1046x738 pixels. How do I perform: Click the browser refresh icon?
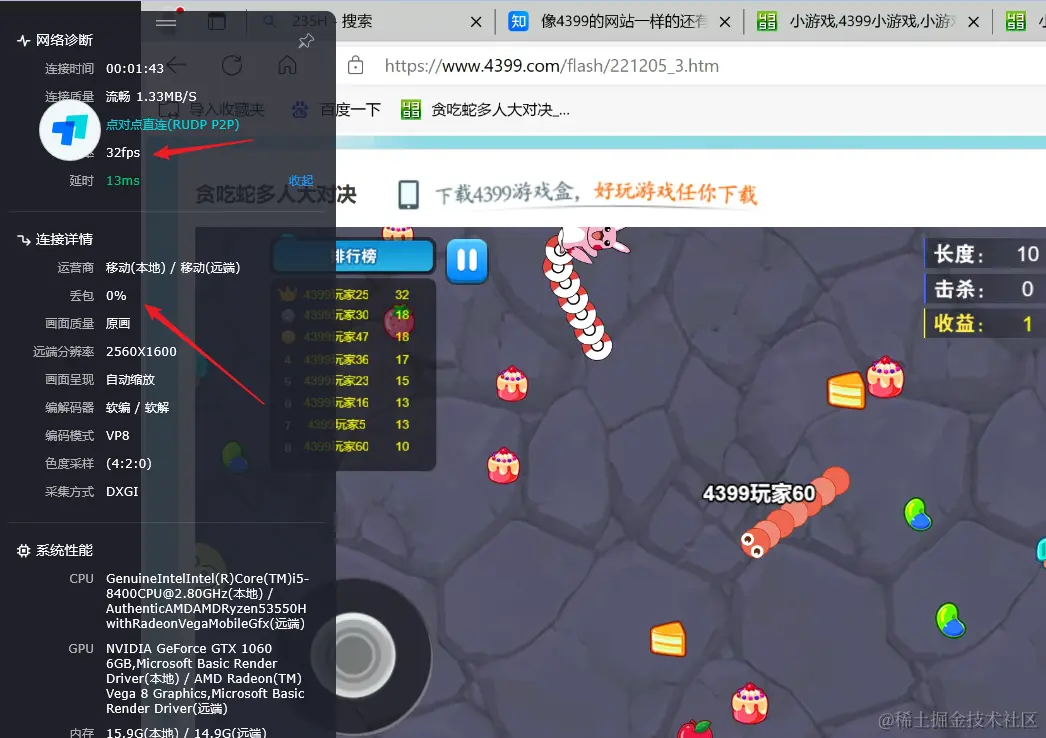tap(231, 65)
